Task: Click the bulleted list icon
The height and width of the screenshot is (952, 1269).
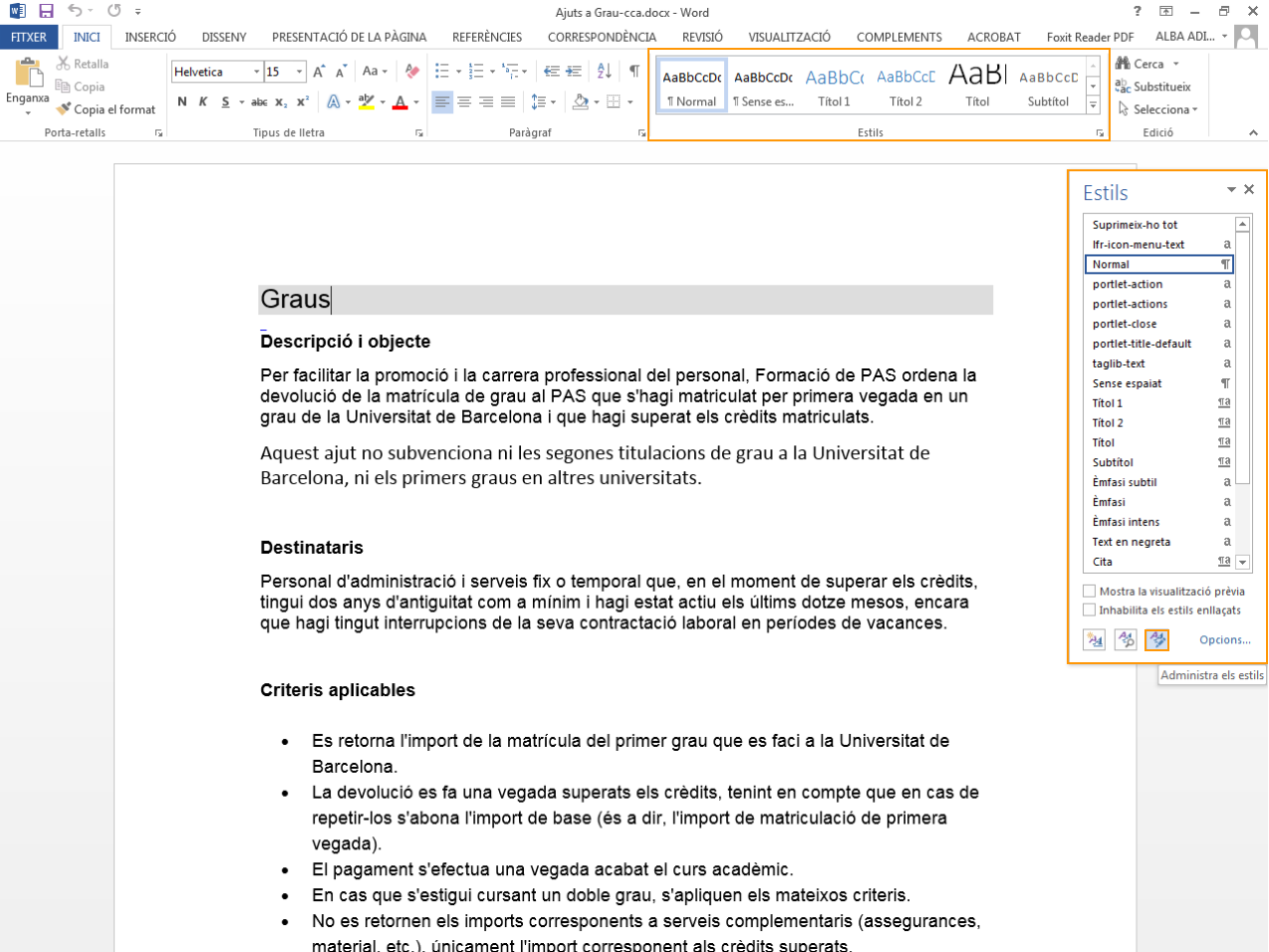Action: [x=442, y=71]
